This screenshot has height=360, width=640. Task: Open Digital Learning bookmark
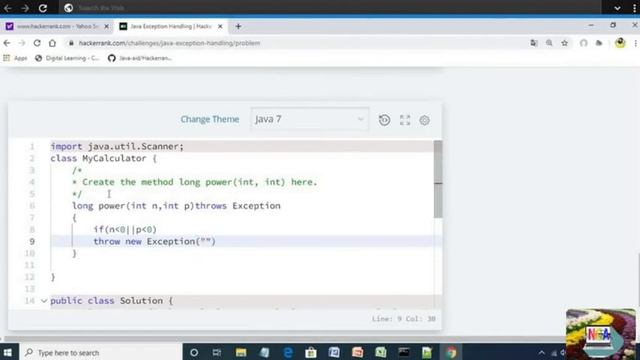[67, 58]
